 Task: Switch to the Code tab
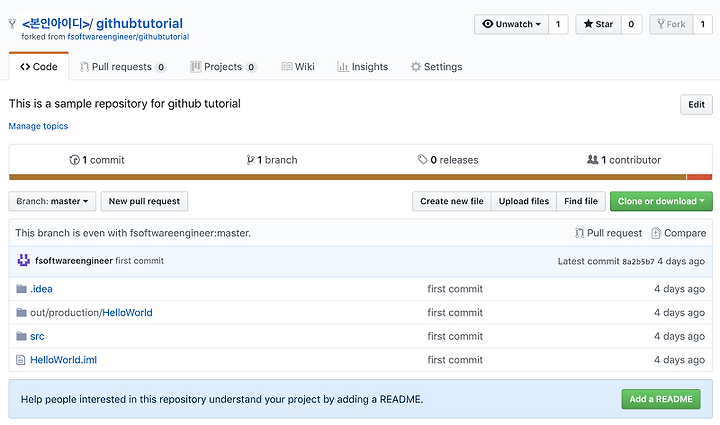click(x=39, y=67)
